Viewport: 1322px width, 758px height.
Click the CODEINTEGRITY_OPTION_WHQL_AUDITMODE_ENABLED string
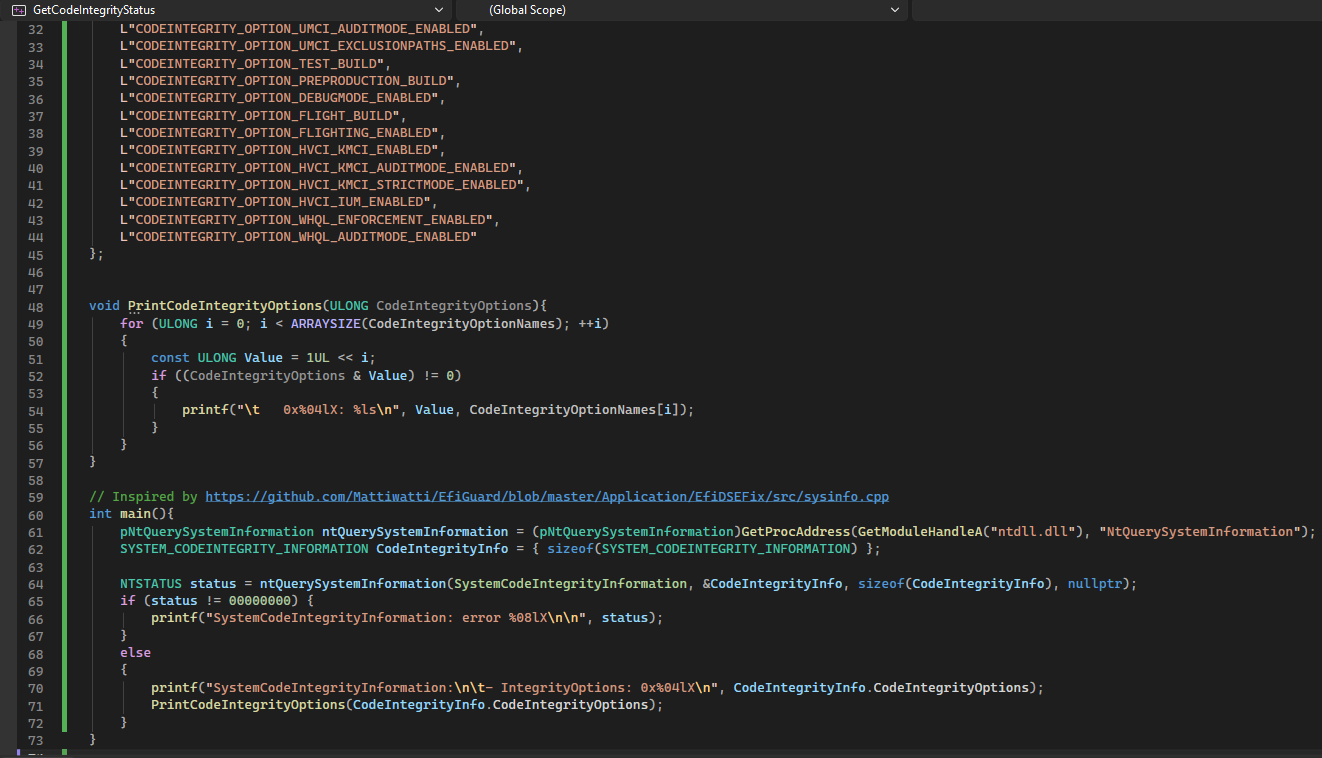tap(298, 237)
